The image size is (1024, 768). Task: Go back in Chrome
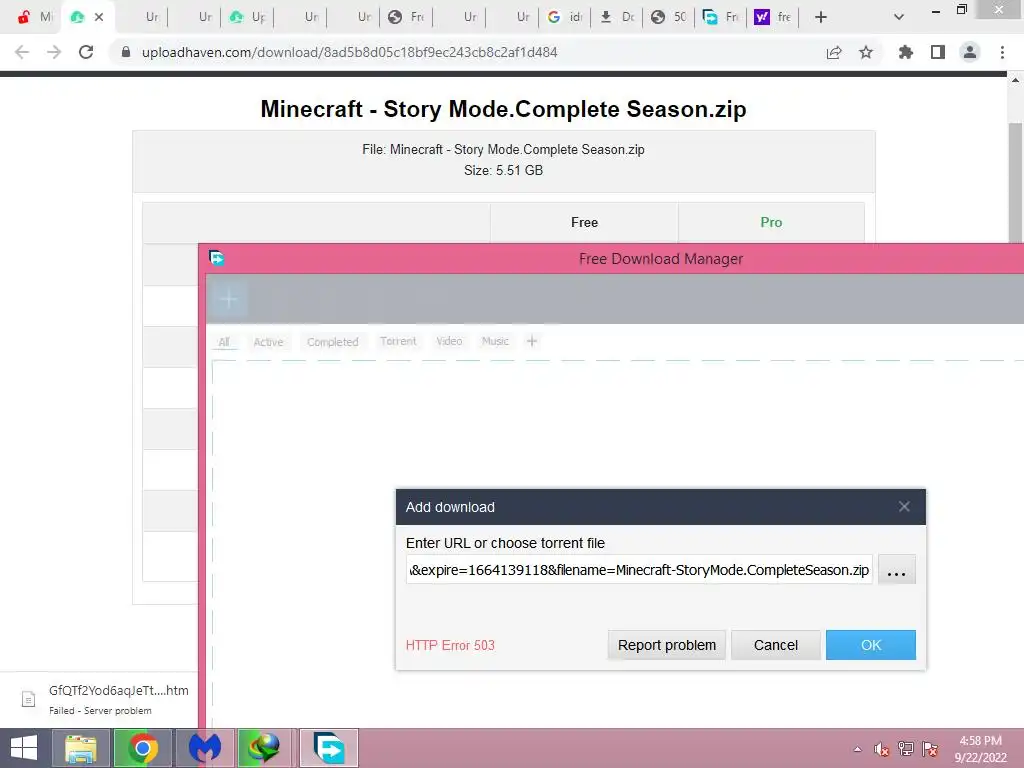click(x=22, y=52)
